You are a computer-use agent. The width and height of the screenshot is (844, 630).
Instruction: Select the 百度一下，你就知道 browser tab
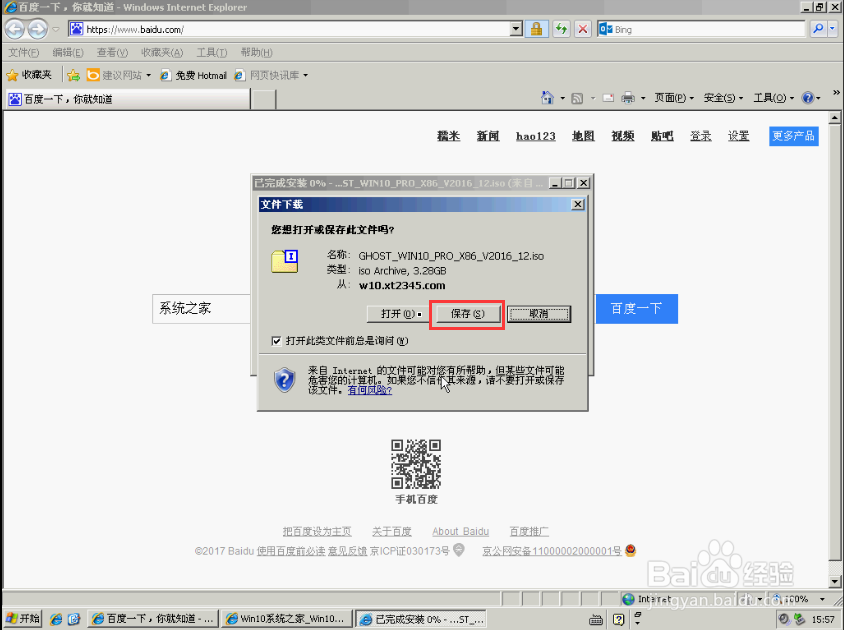tap(128, 99)
